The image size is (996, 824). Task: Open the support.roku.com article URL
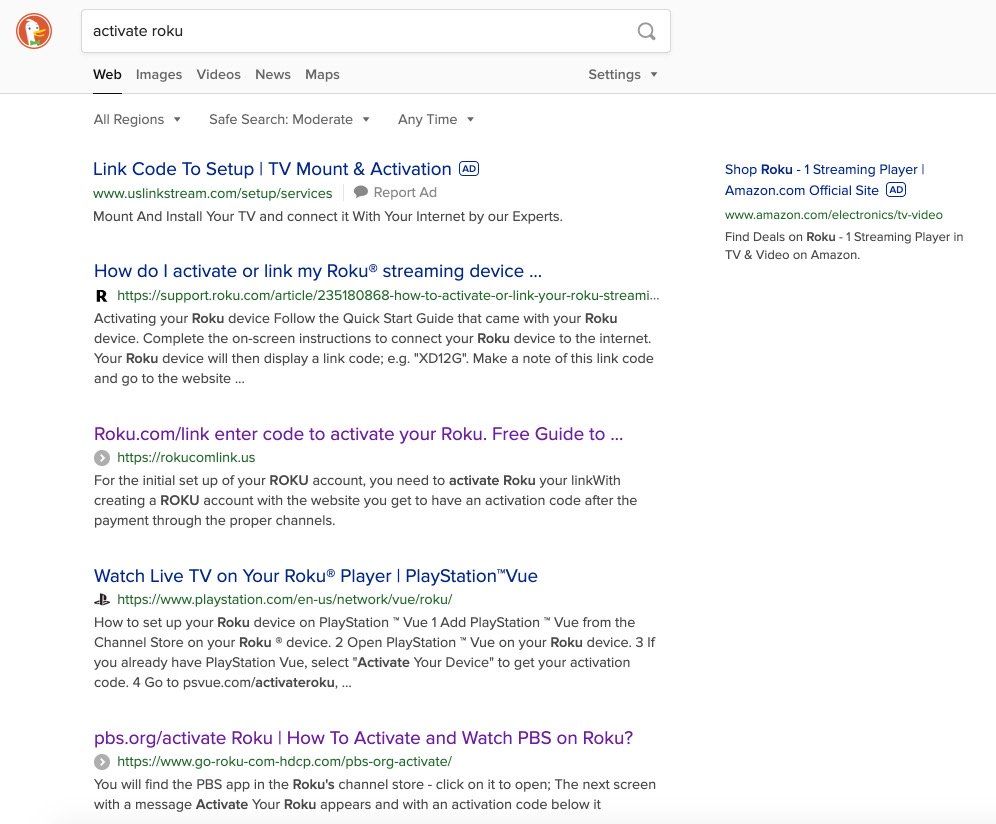coord(388,295)
